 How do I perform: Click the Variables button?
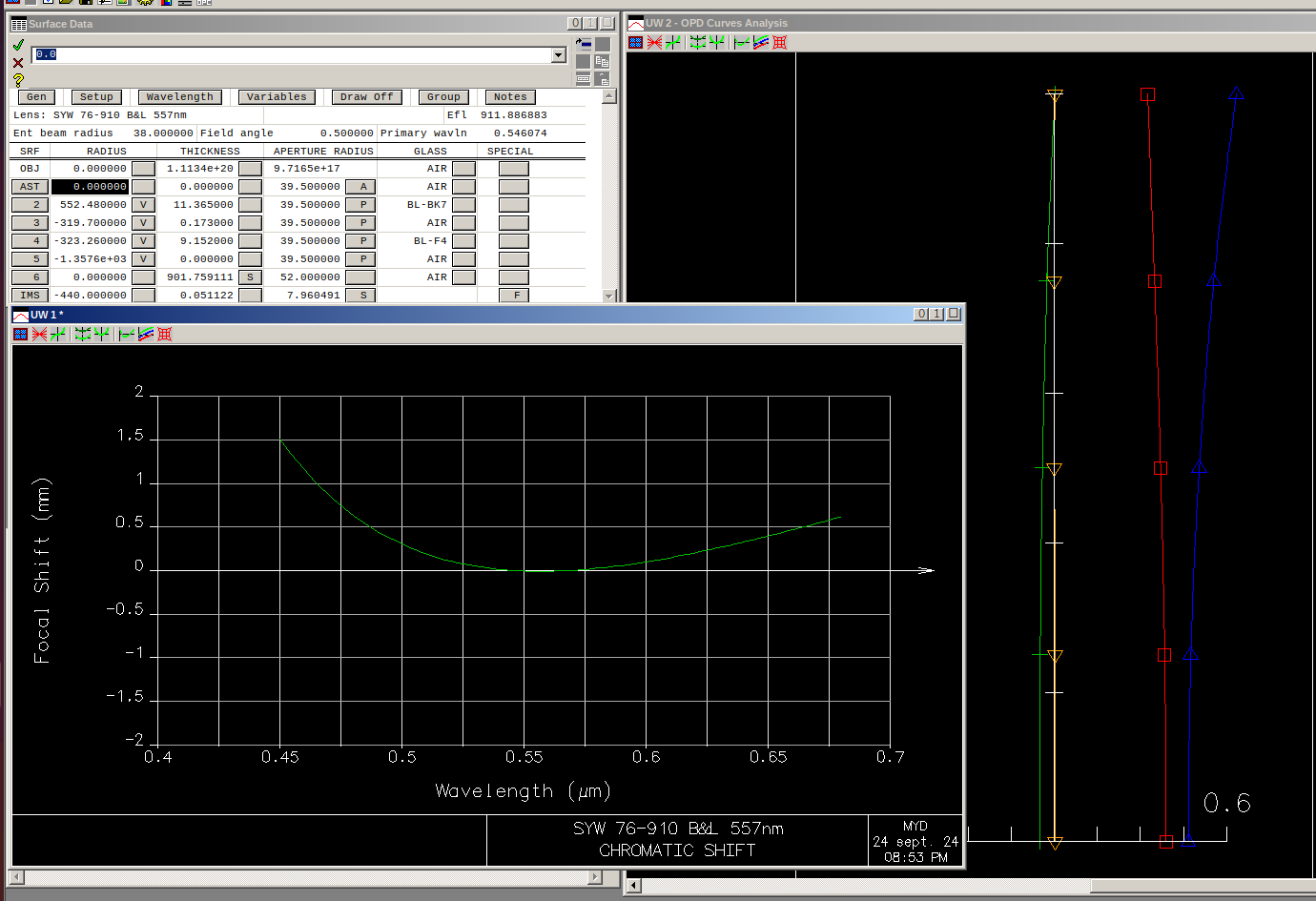pos(277,97)
